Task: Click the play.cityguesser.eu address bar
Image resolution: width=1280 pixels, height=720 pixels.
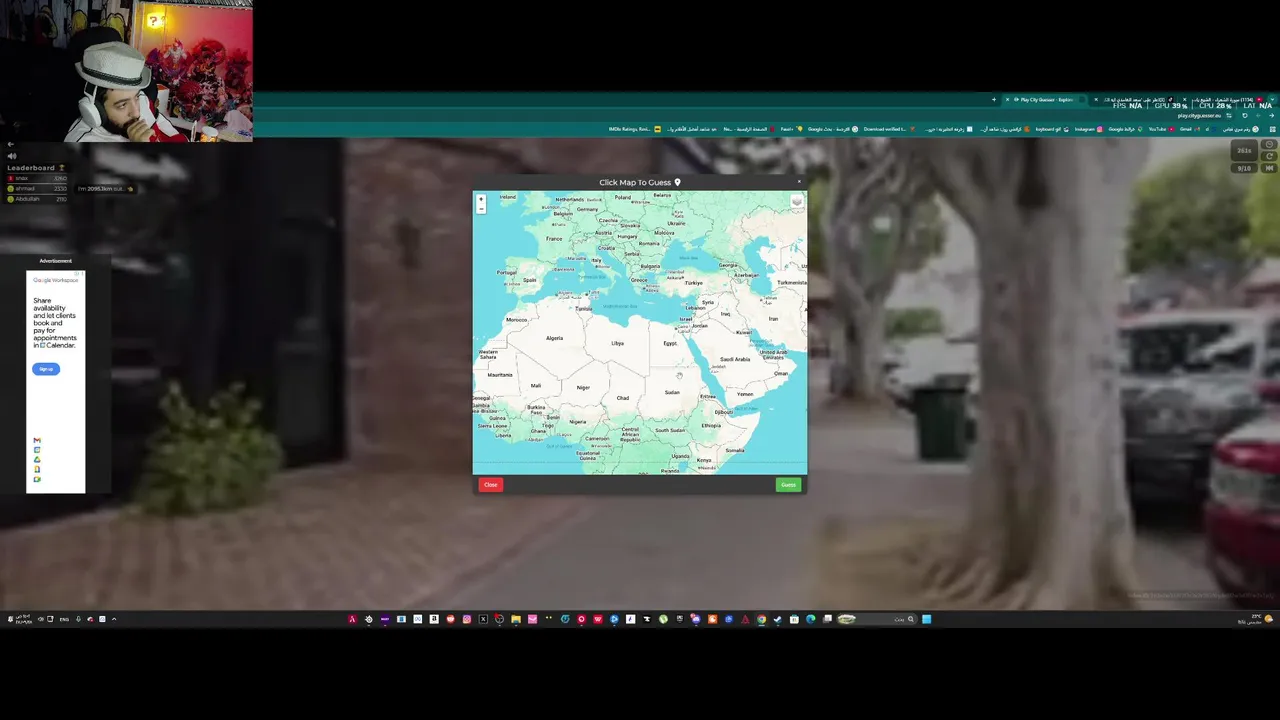Action: [x=1198, y=115]
